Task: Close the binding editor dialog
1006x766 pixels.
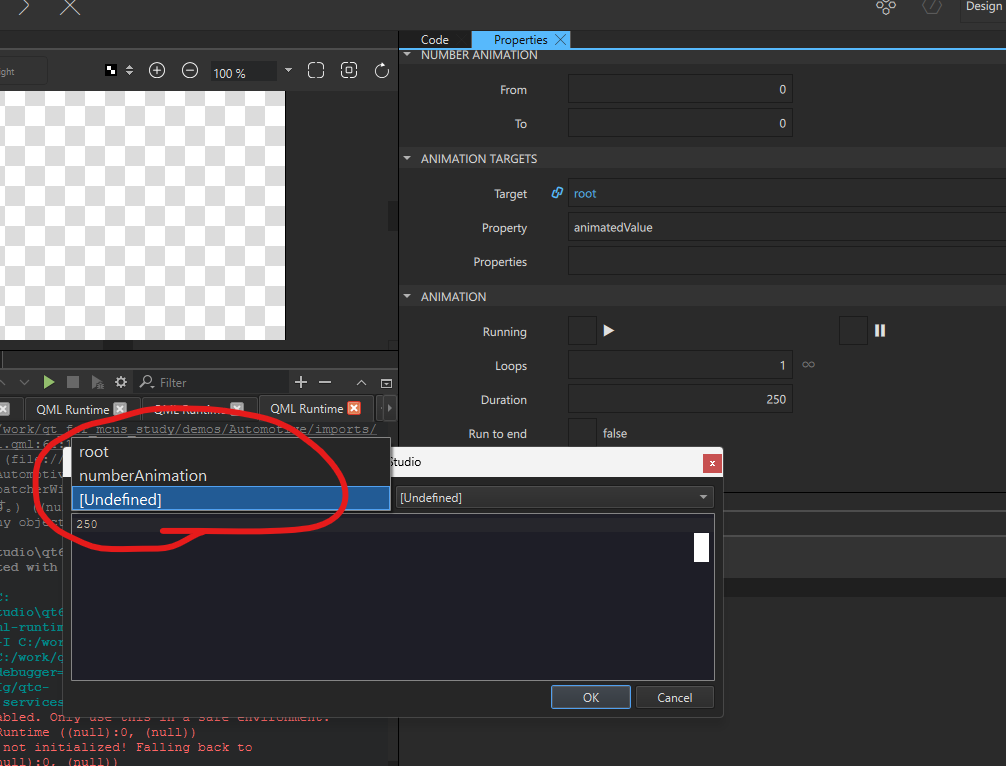Action: pyautogui.click(x=712, y=463)
